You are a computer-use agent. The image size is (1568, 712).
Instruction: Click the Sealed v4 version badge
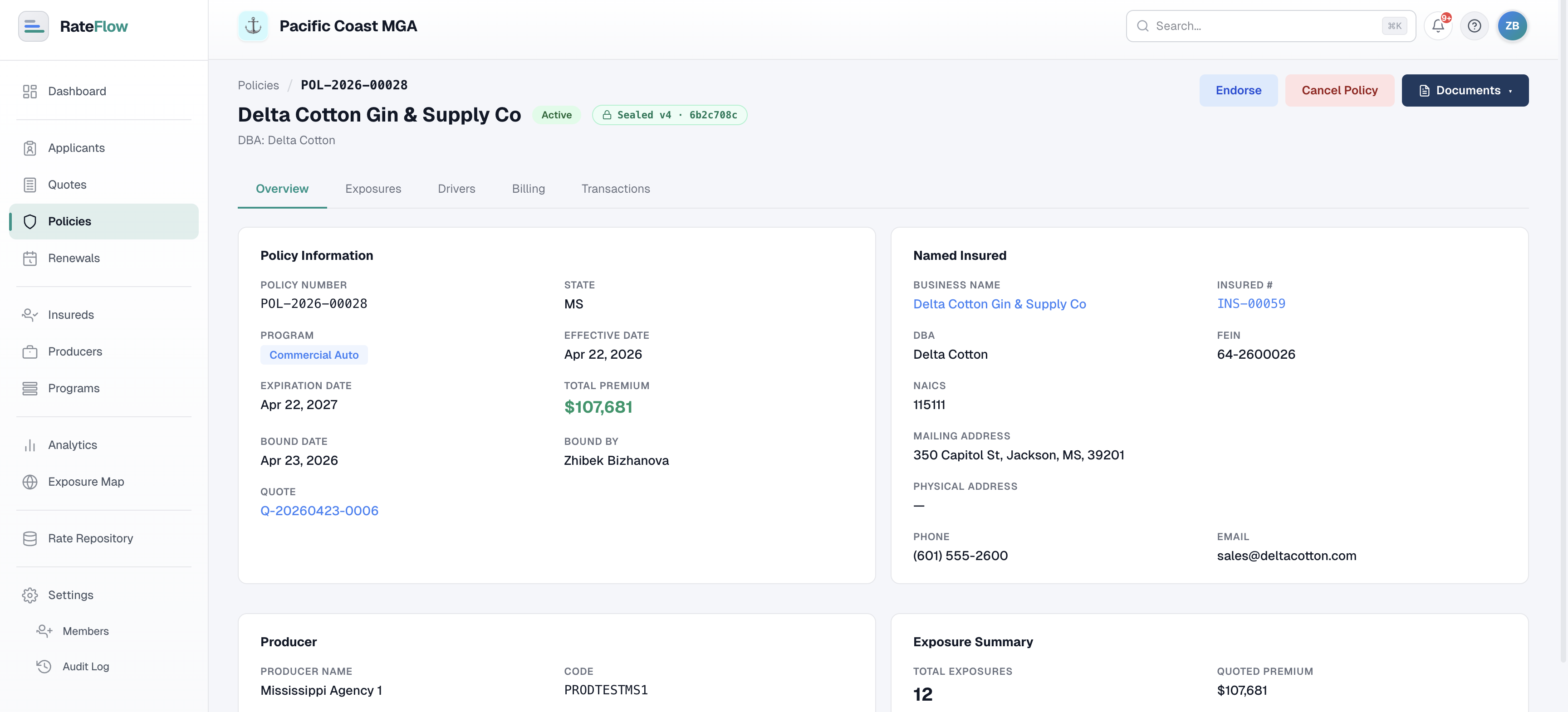pos(670,115)
